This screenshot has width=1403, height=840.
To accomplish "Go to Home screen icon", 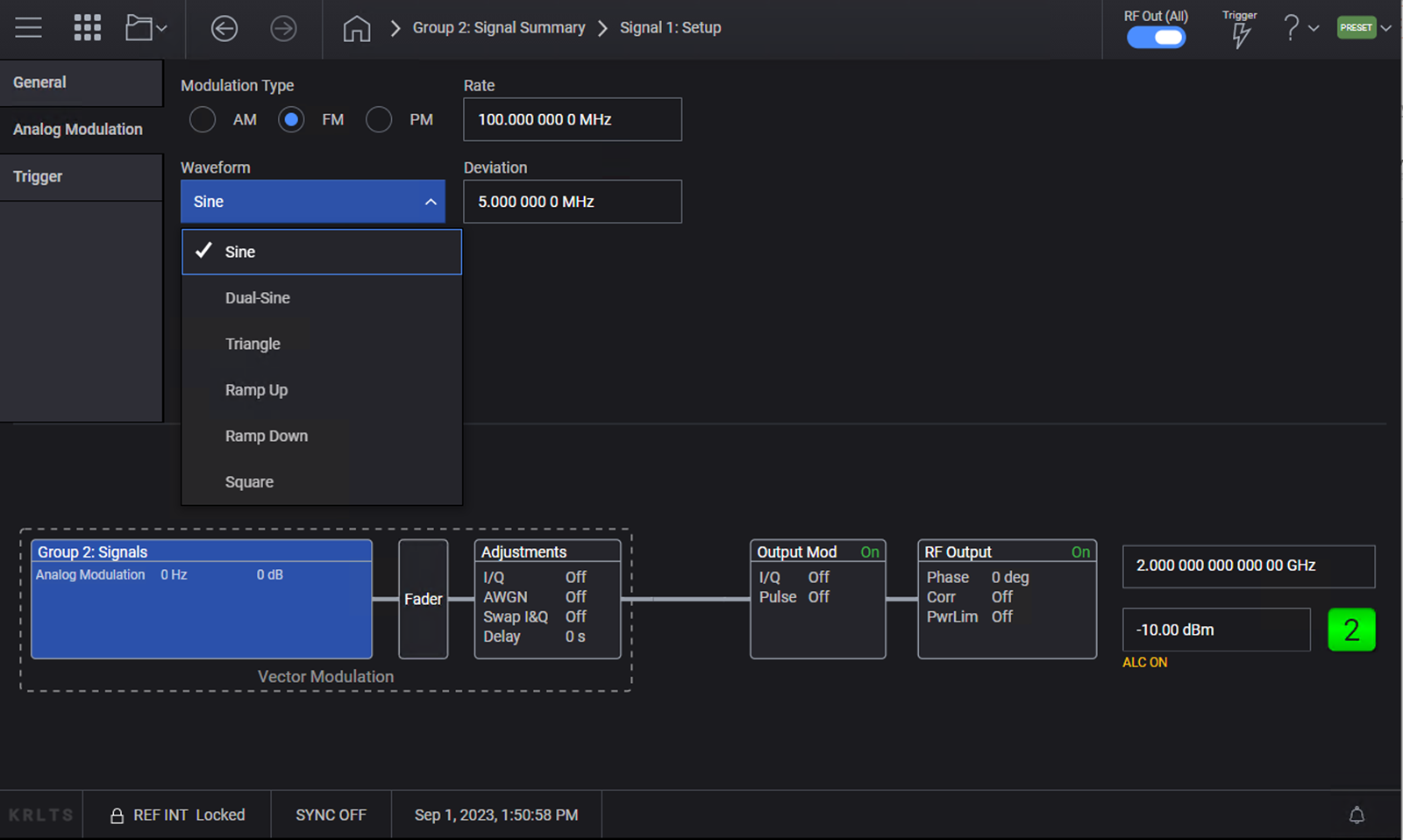I will click(x=356, y=28).
